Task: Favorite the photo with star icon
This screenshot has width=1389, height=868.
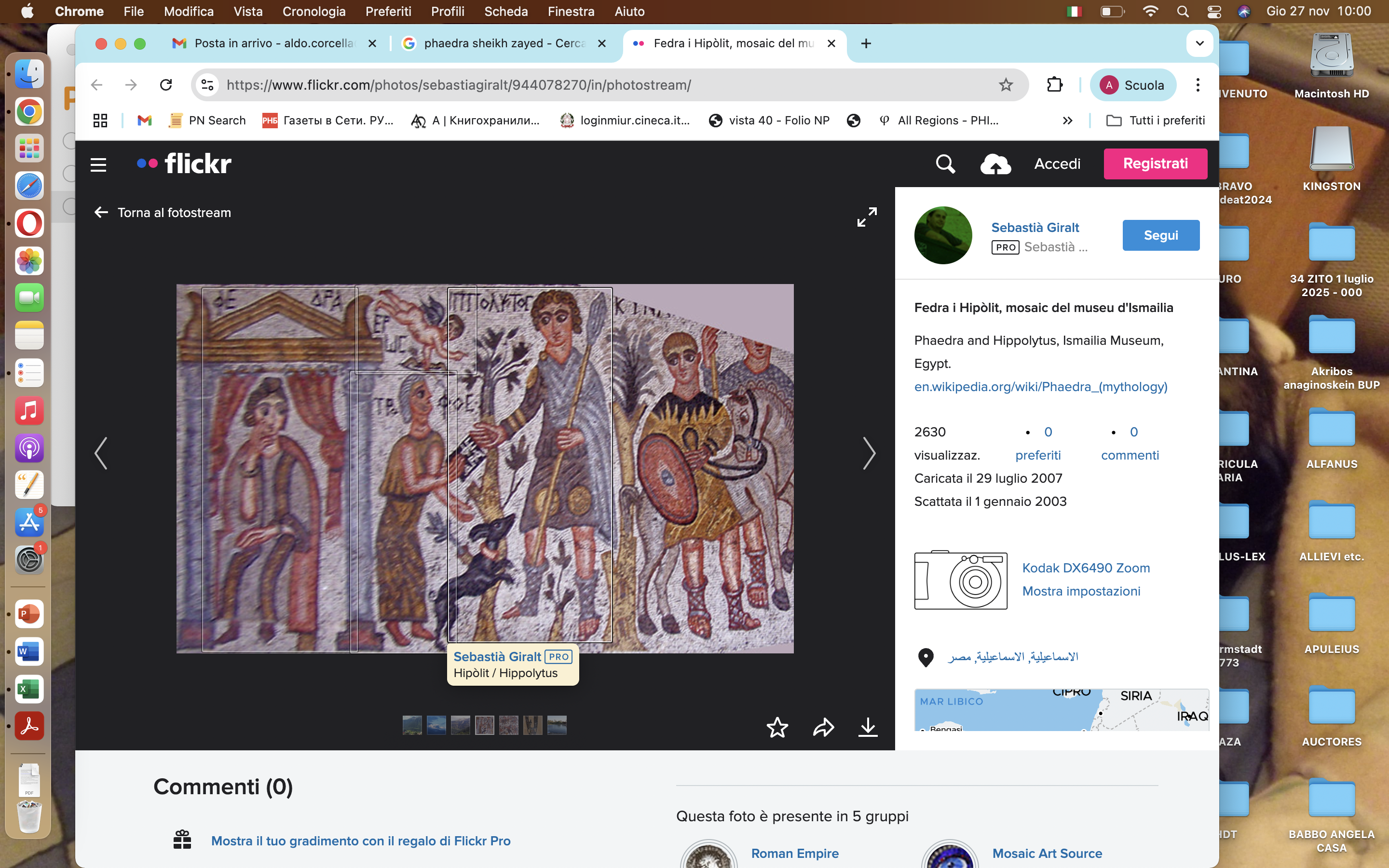Action: pos(777,727)
